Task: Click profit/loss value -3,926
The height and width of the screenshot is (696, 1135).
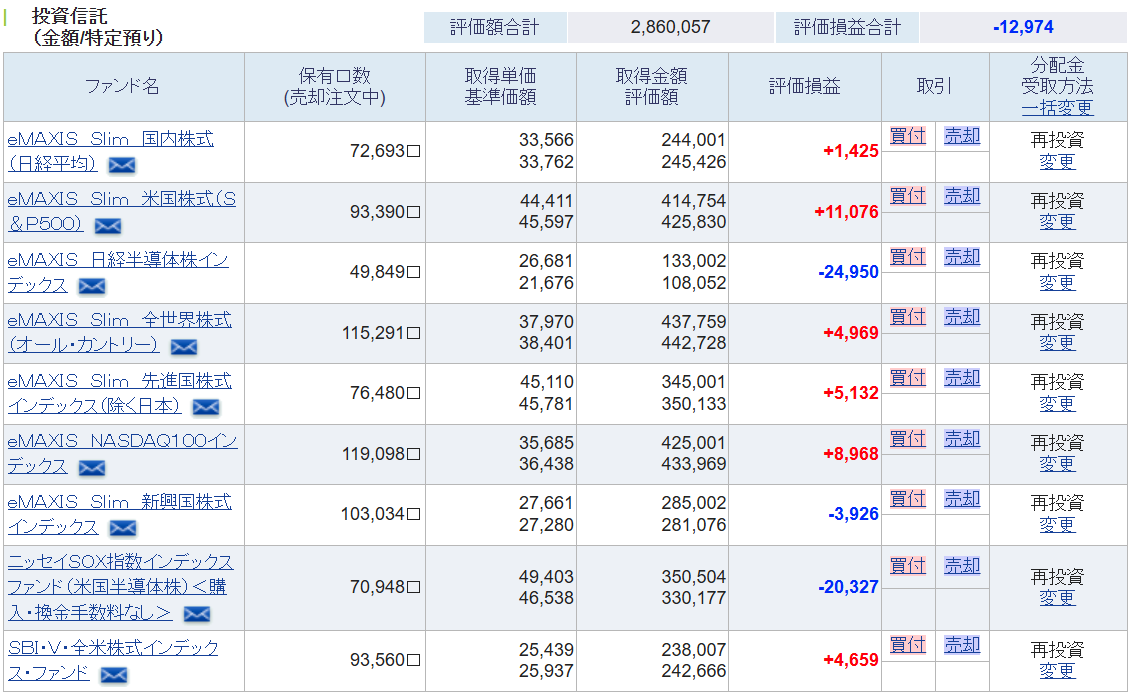Action: [853, 514]
